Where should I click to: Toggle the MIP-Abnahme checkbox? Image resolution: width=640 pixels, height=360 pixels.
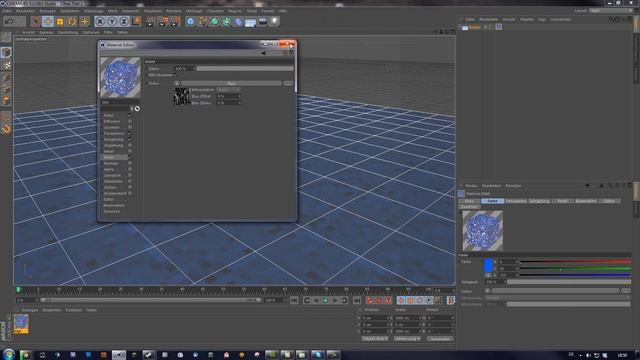[175, 75]
